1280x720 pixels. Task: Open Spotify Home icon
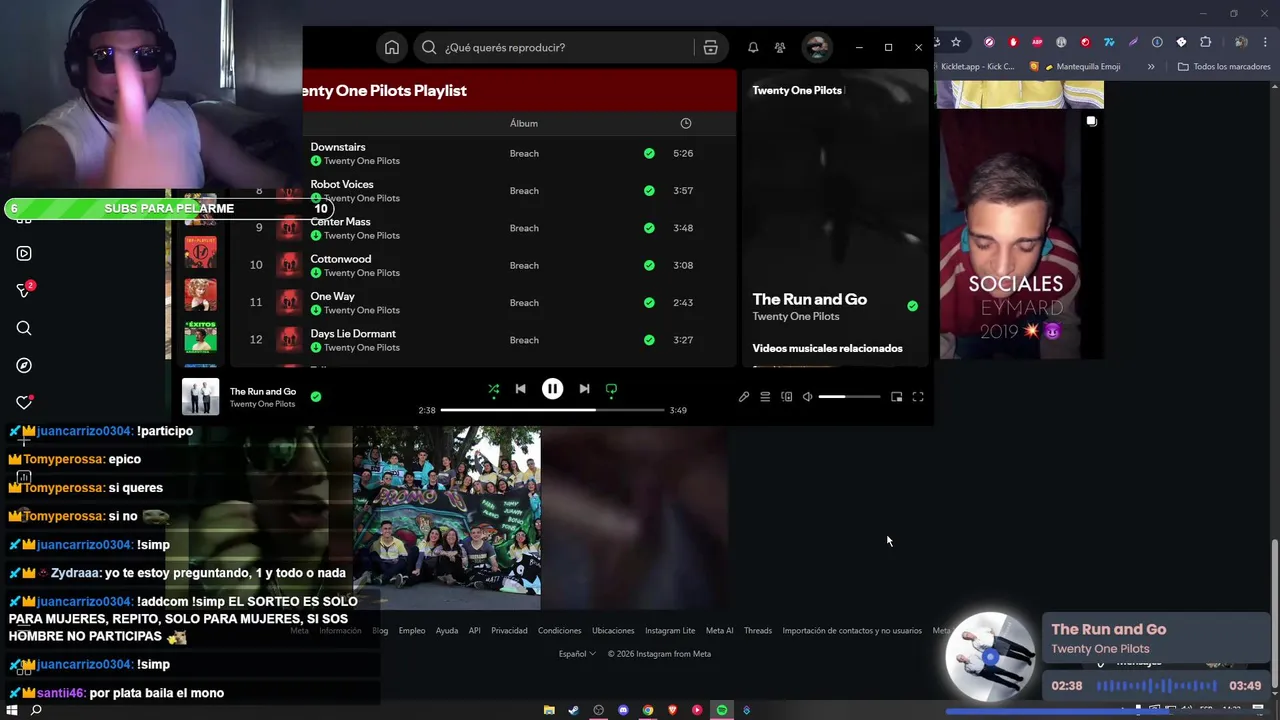[392, 47]
